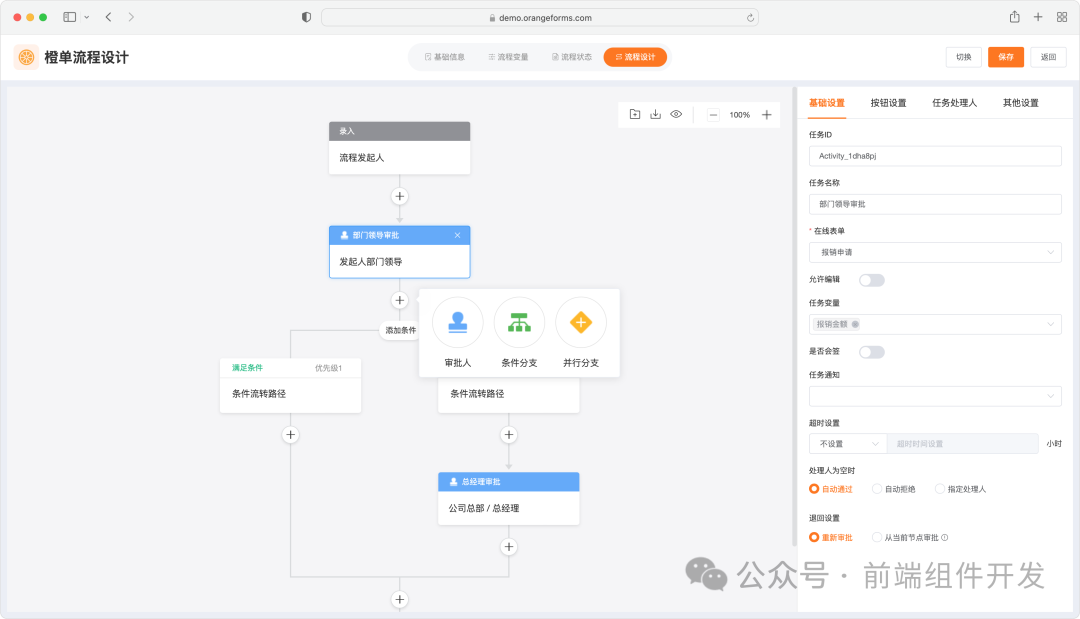Enable the 允许编辑 toggle
This screenshot has width=1080, height=619.
pos(871,280)
